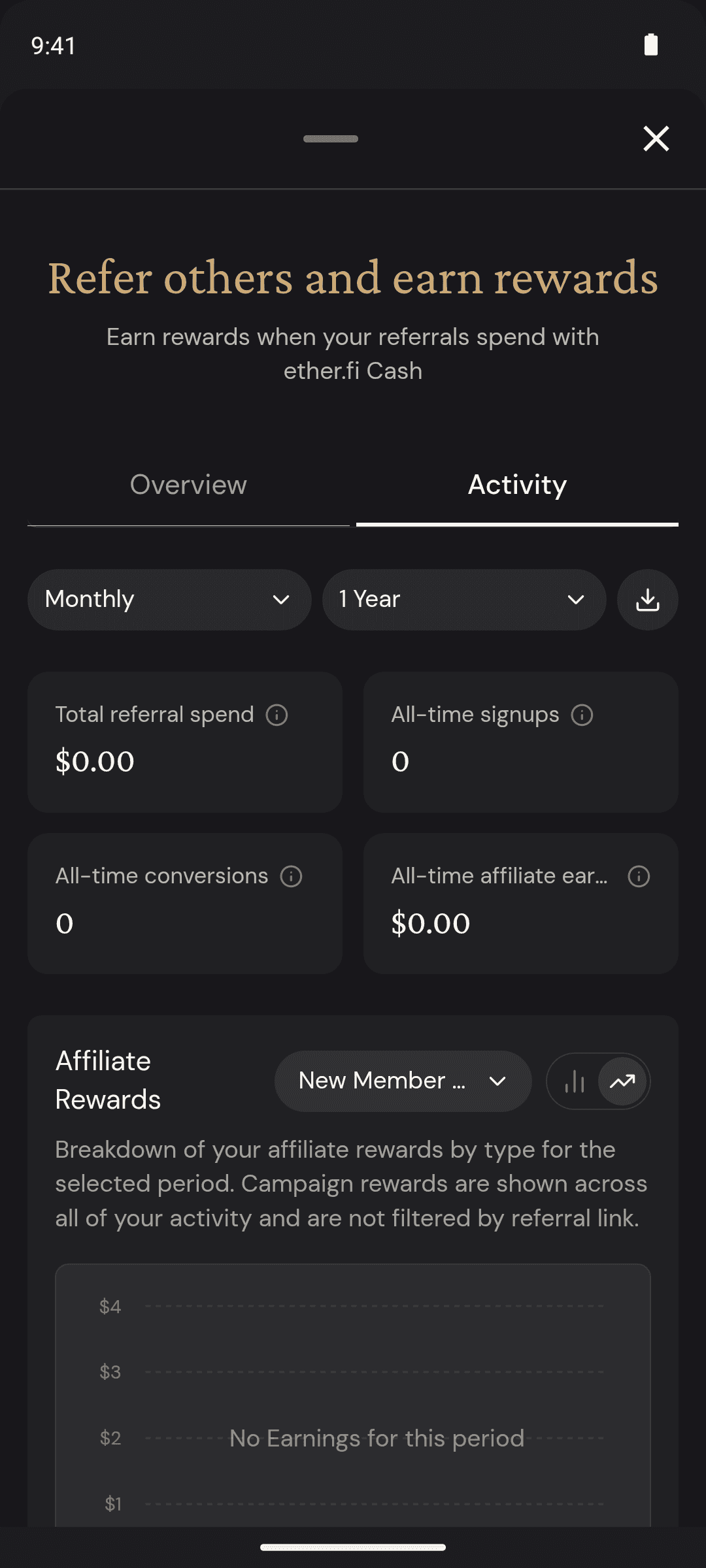Tap the battery icon in status bar
The width and height of the screenshot is (706, 1568).
[x=651, y=45]
